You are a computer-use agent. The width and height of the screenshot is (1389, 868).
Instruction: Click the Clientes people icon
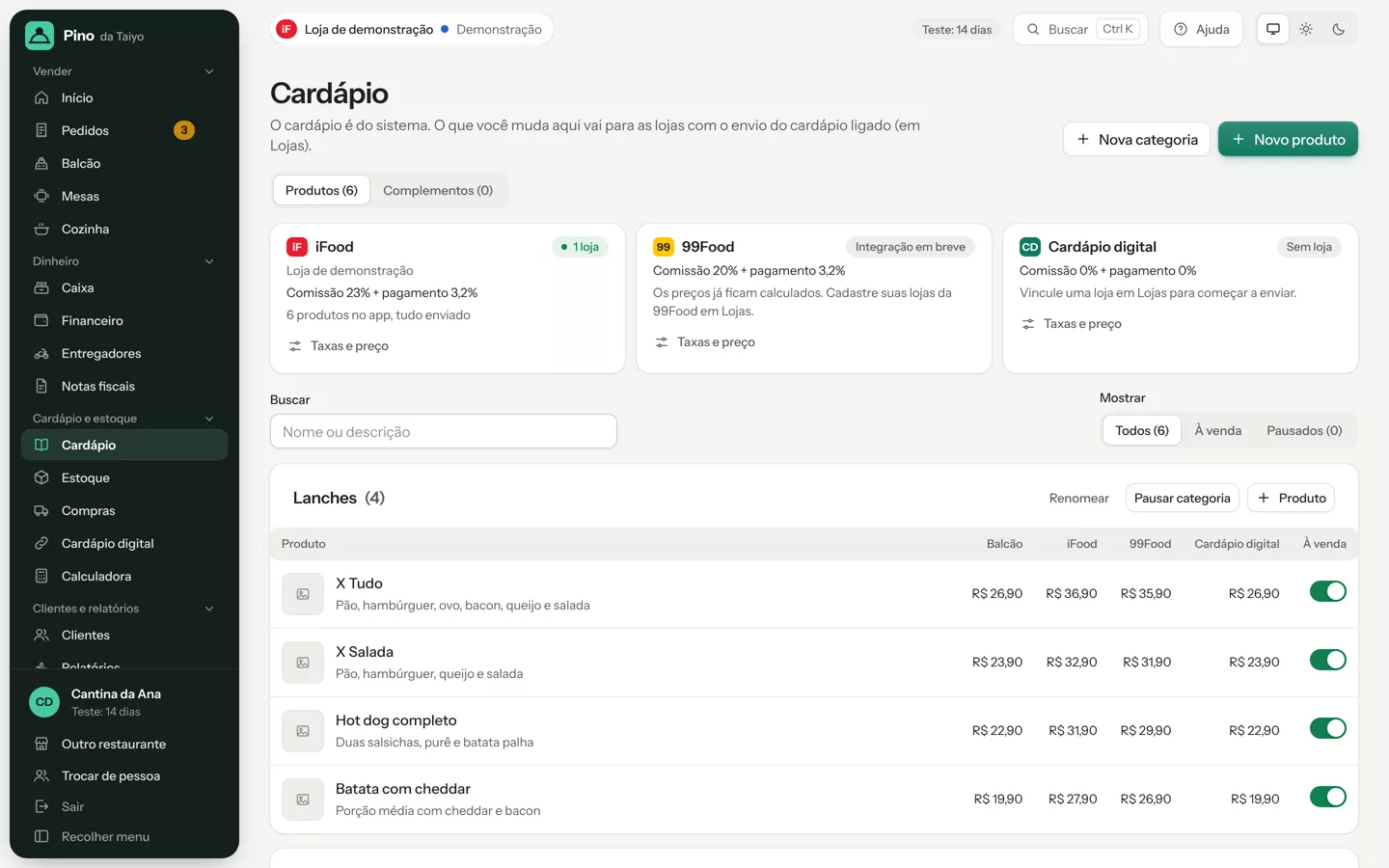[x=41, y=635]
